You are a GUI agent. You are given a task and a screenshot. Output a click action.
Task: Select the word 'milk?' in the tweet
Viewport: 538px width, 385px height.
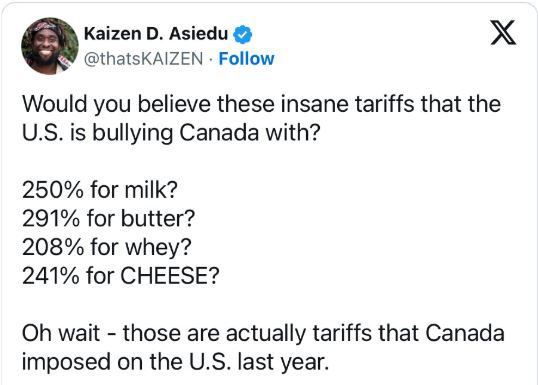pyautogui.click(x=151, y=189)
